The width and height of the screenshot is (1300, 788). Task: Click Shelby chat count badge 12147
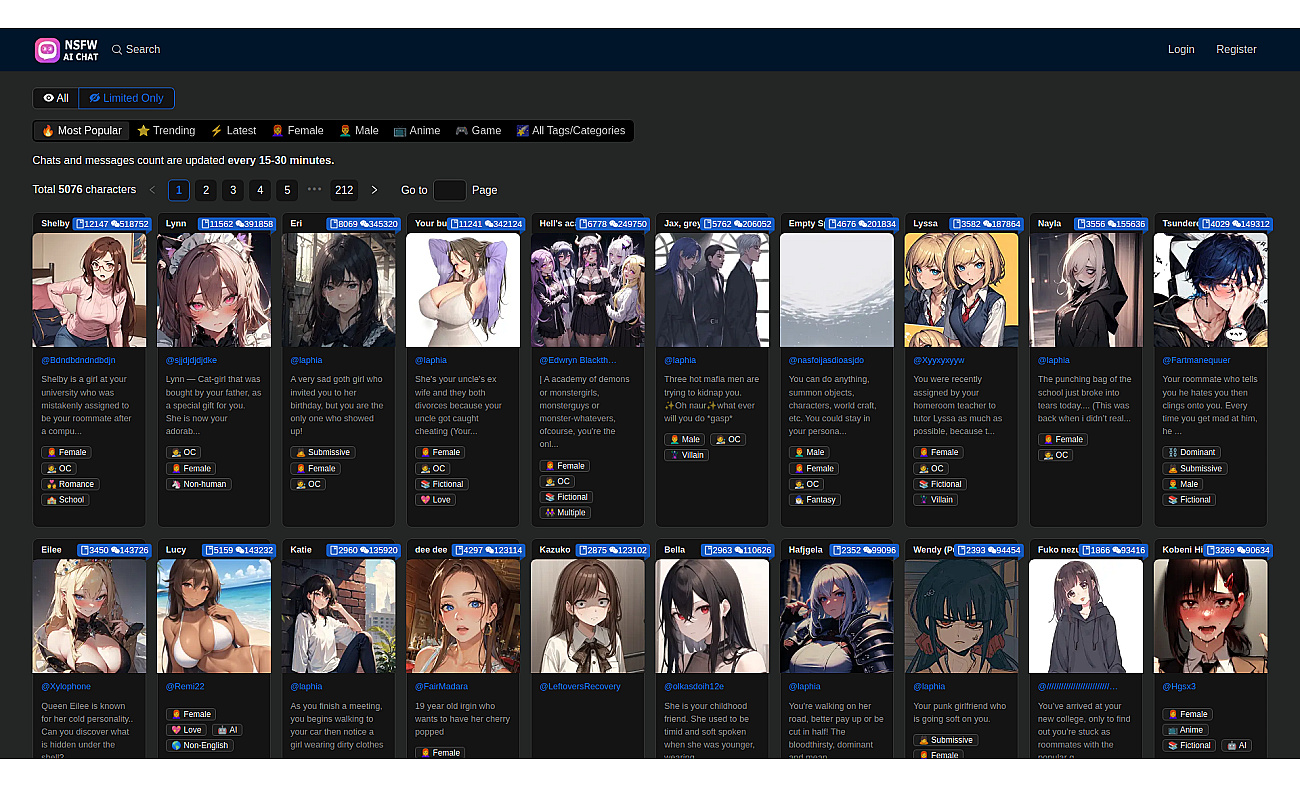[x=93, y=224]
